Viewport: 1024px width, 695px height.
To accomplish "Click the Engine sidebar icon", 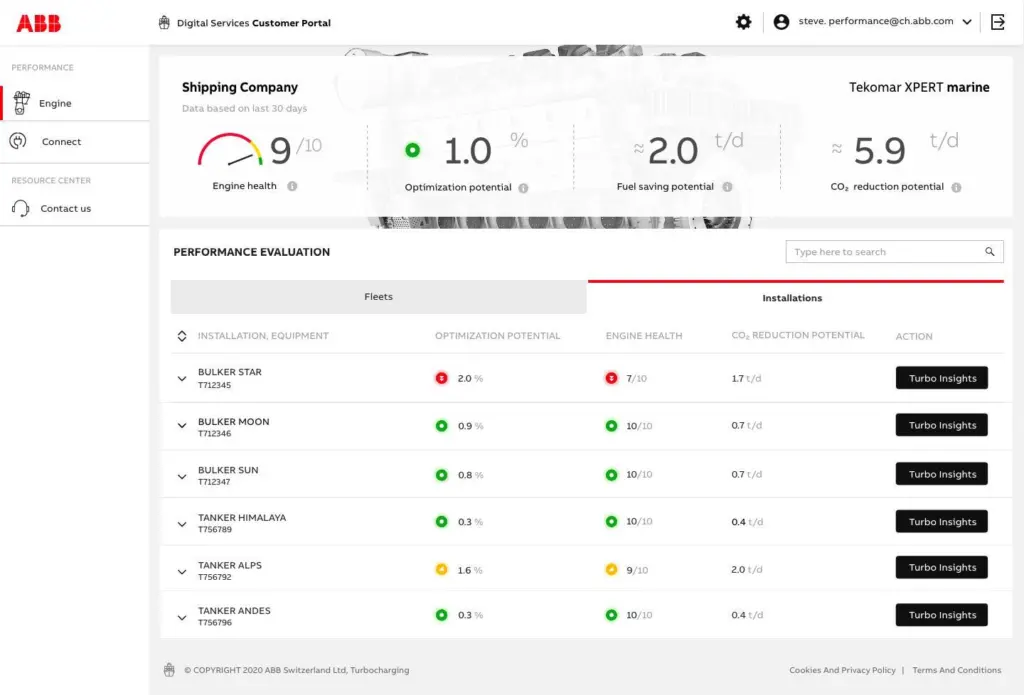I will coord(22,103).
